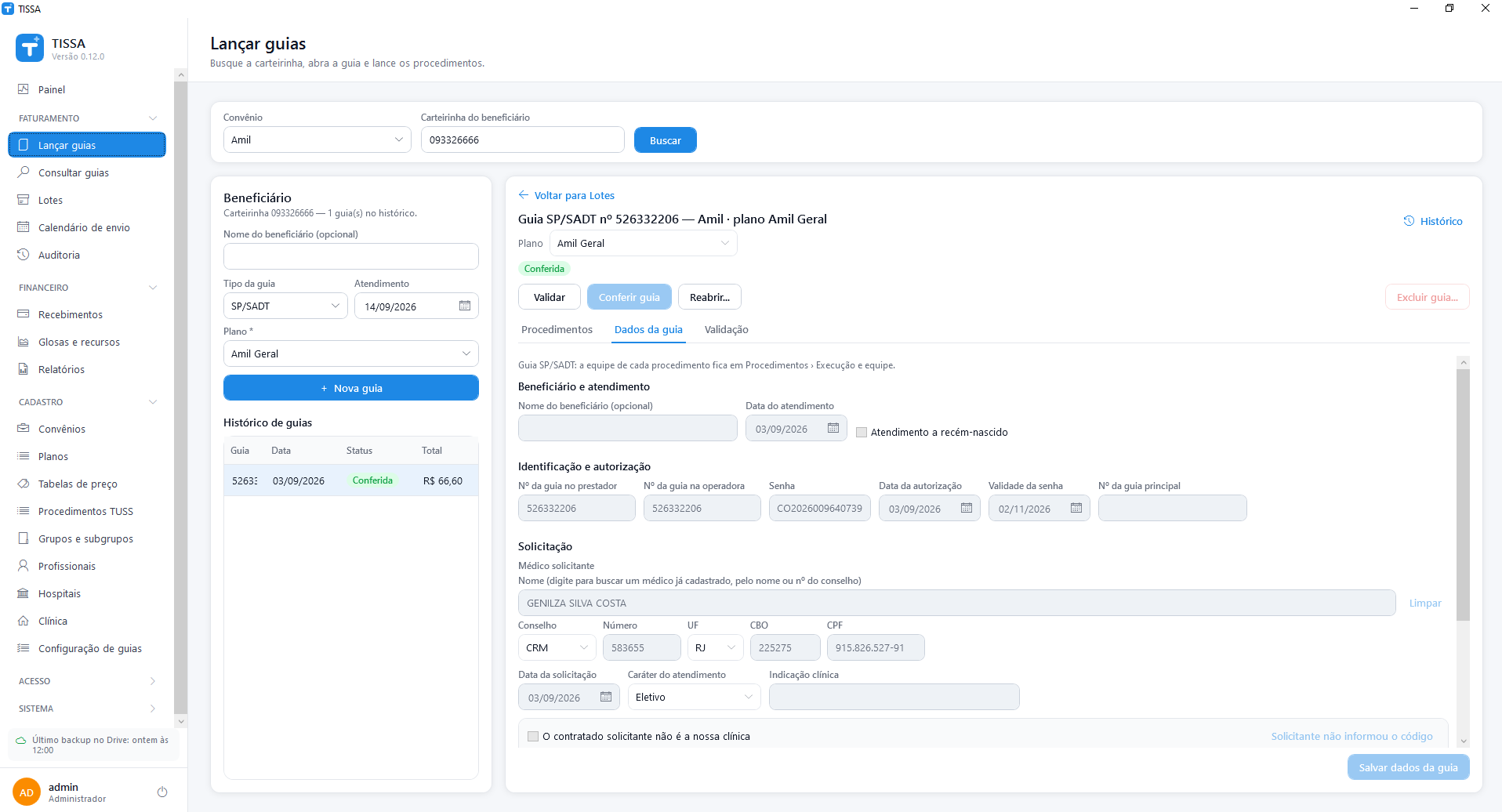Open the Atendimento date picker calendar icon
Screen dimensions: 1502x812
pyautogui.click(x=465, y=306)
